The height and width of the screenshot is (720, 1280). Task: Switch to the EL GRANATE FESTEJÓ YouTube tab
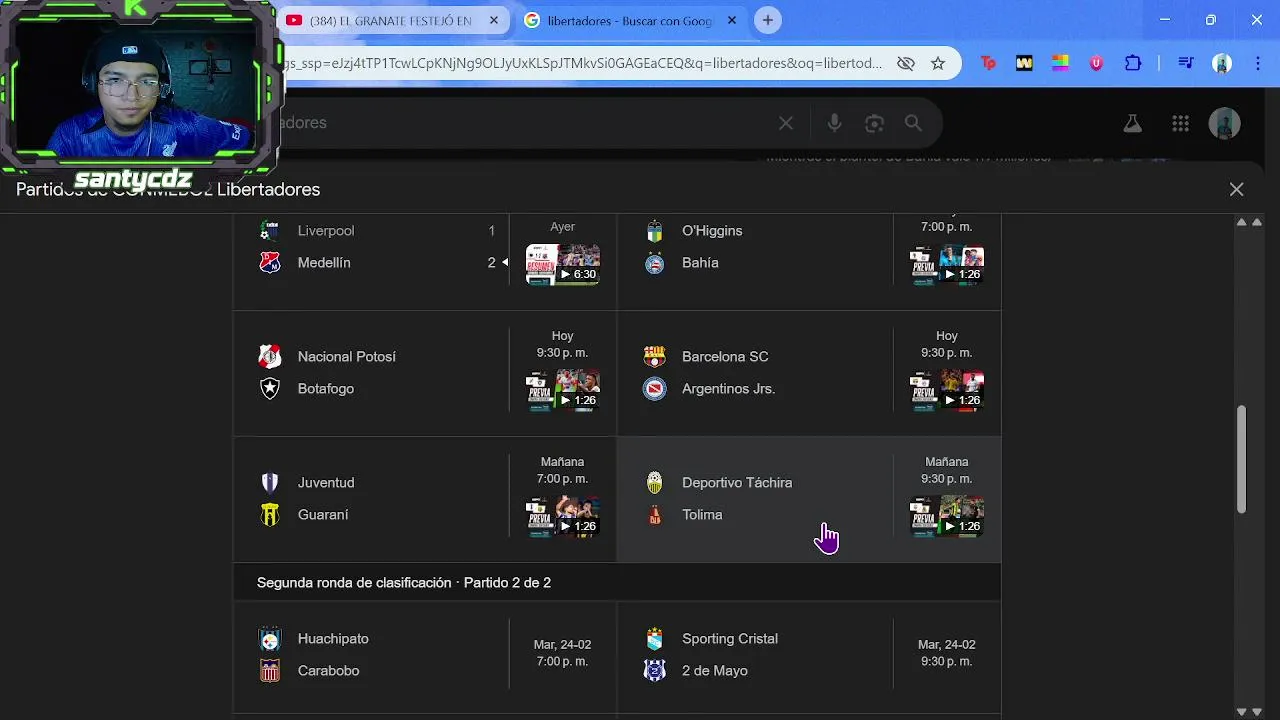pos(390,20)
